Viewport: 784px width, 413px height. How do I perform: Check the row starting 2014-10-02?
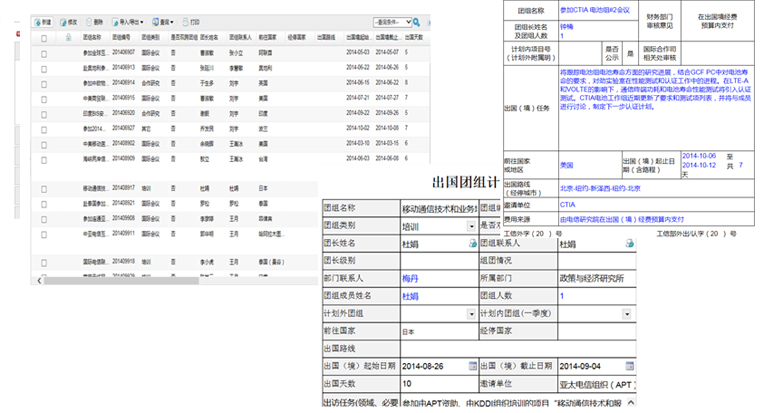click(x=44, y=130)
